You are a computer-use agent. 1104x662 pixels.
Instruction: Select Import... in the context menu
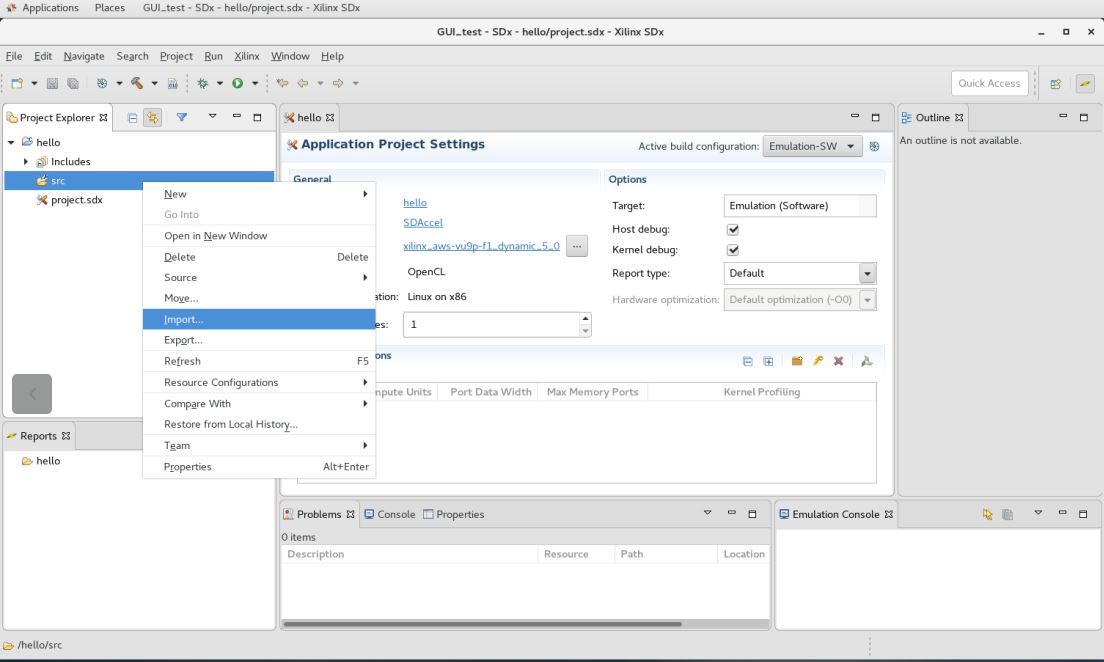coord(259,319)
